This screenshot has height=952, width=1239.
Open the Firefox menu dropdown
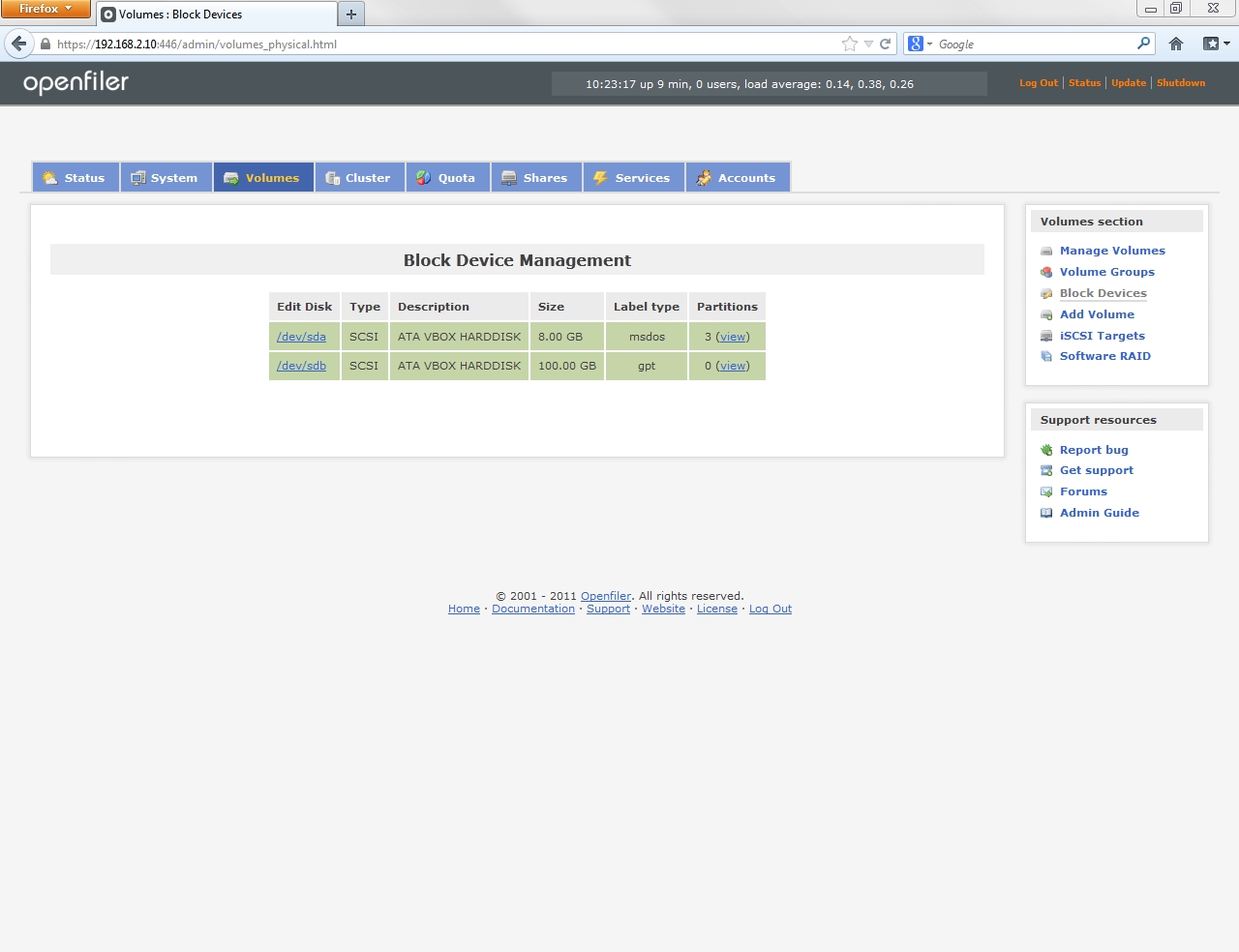click(x=45, y=9)
